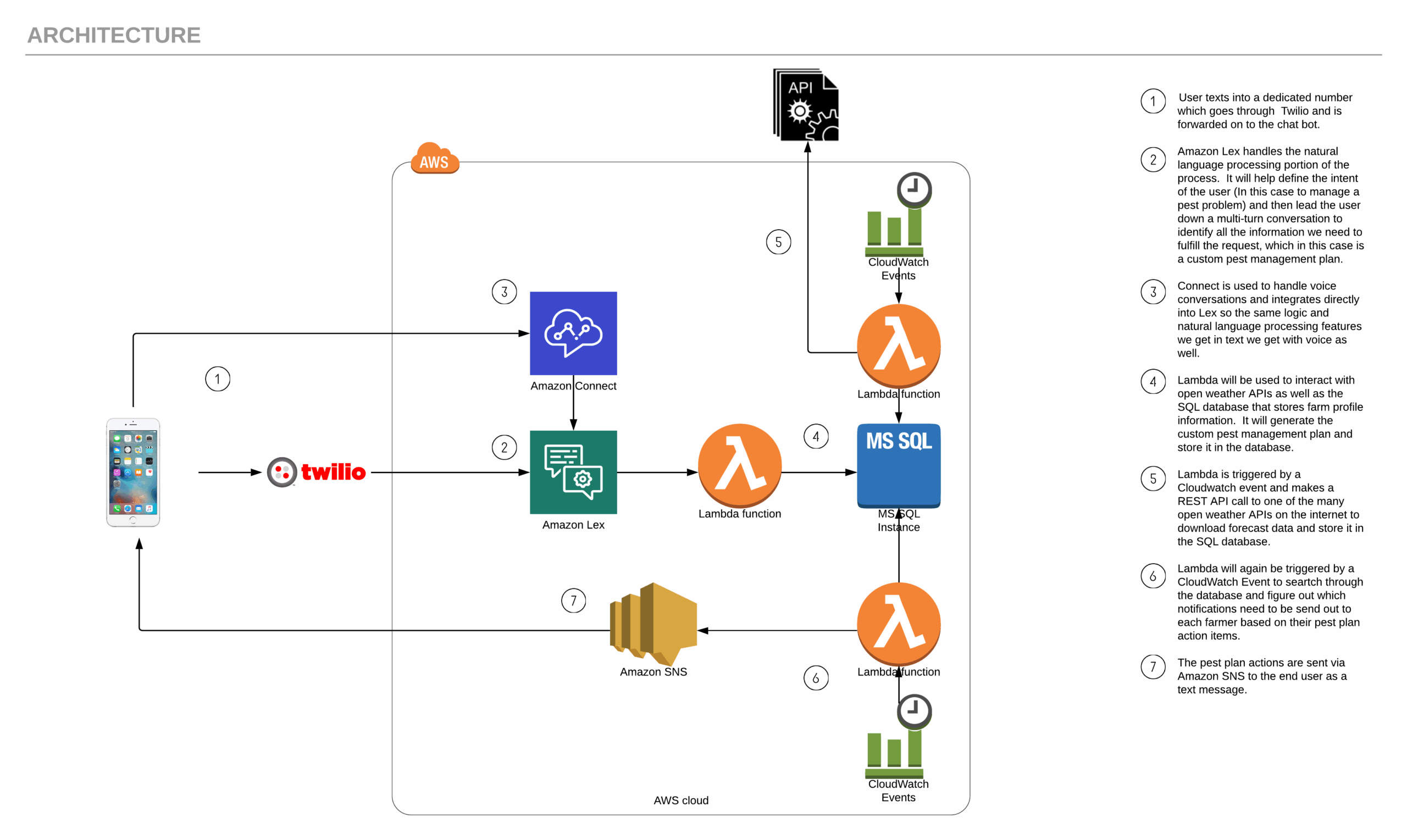Image resolution: width=1407 pixels, height=840 pixels.
Task: Click the Amazon Connect icon
Action: 573,333
